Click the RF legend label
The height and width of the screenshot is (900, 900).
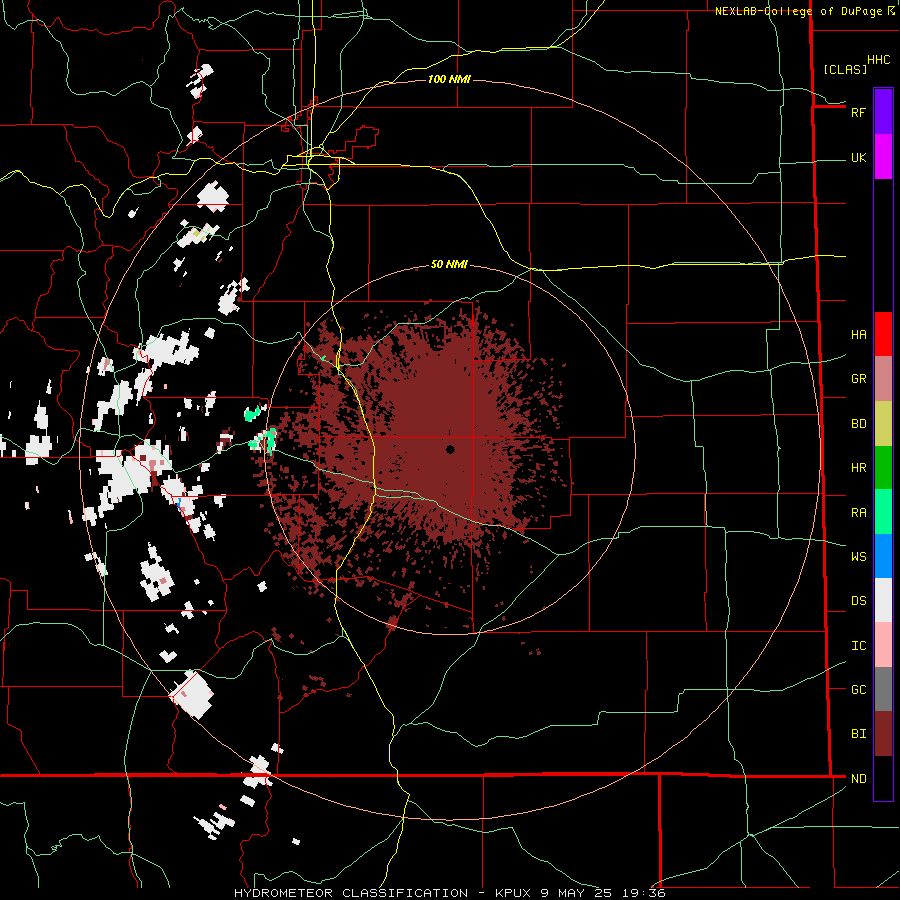point(858,112)
